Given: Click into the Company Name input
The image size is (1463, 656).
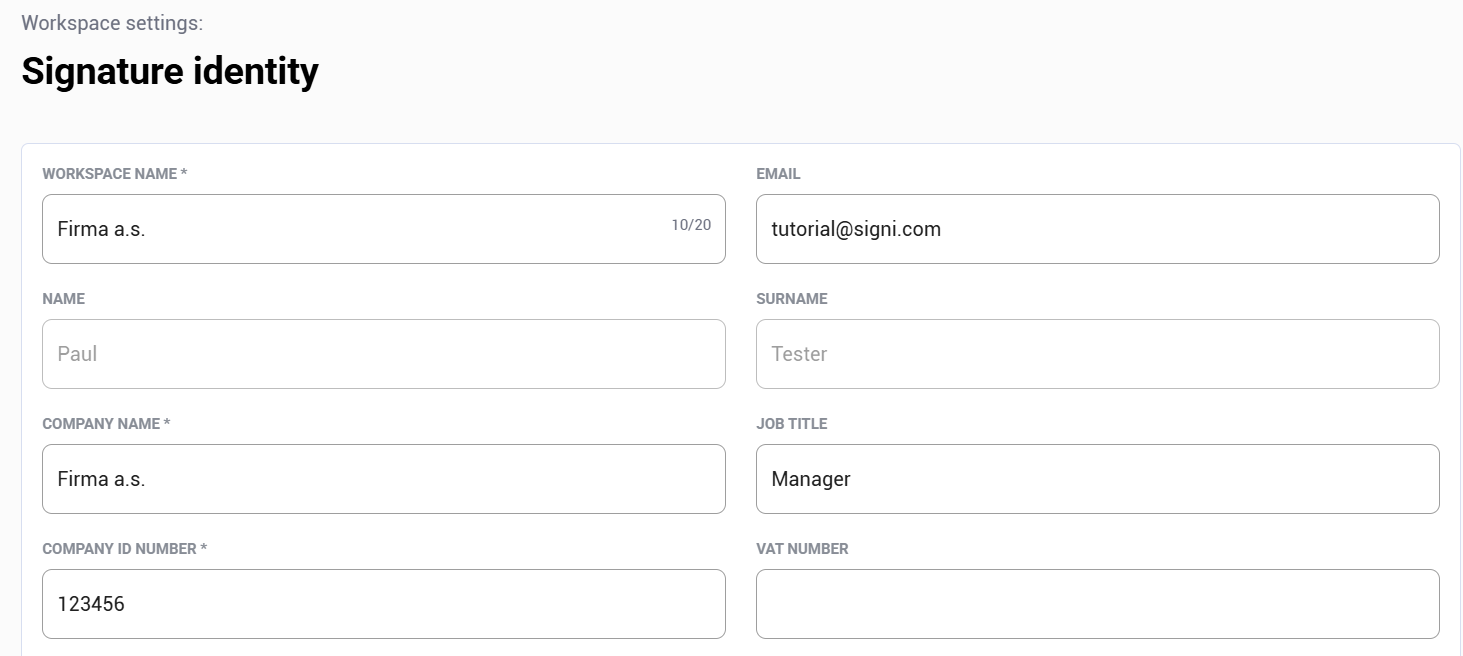Looking at the screenshot, I should coord(383,479).
